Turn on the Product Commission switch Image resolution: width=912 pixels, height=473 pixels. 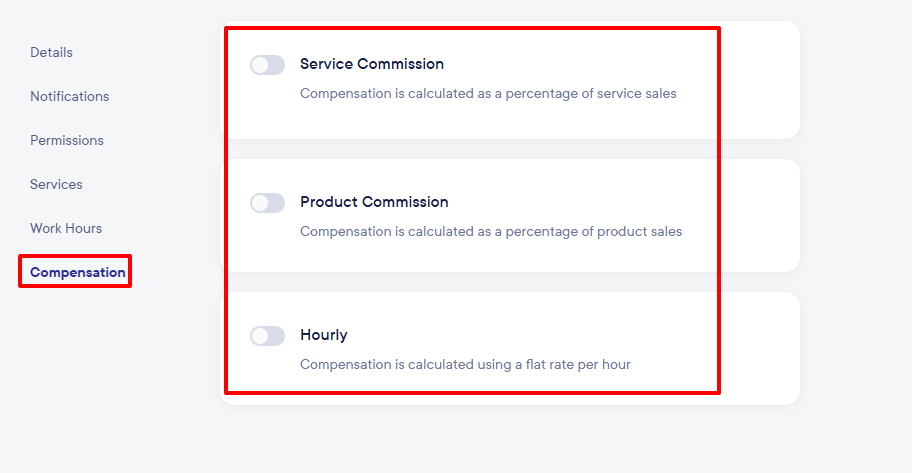[267, 203]
